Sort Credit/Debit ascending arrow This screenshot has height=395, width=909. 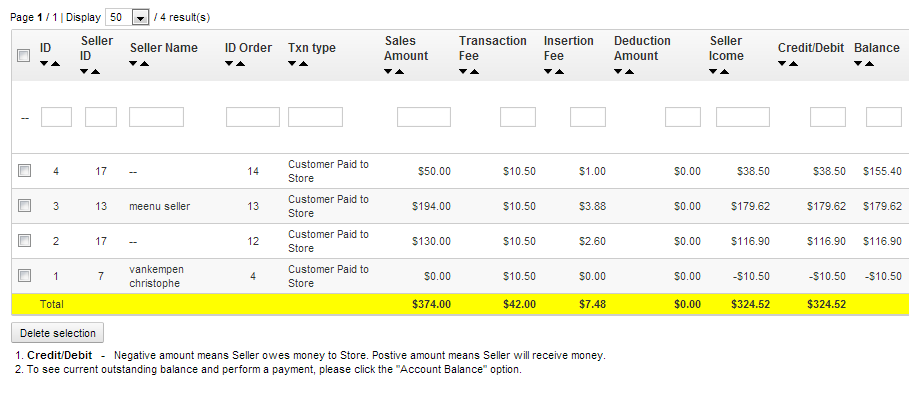coord(793,63)
